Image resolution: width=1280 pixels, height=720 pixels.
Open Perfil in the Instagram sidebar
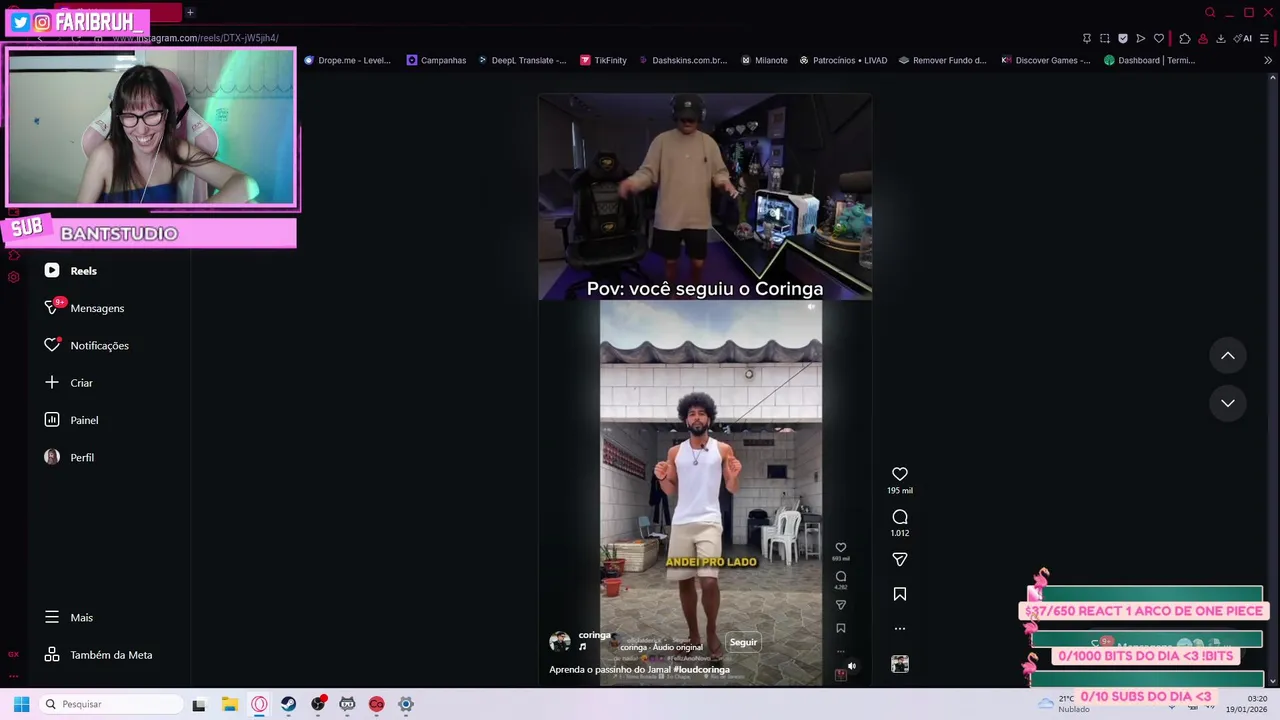(69, 457)
